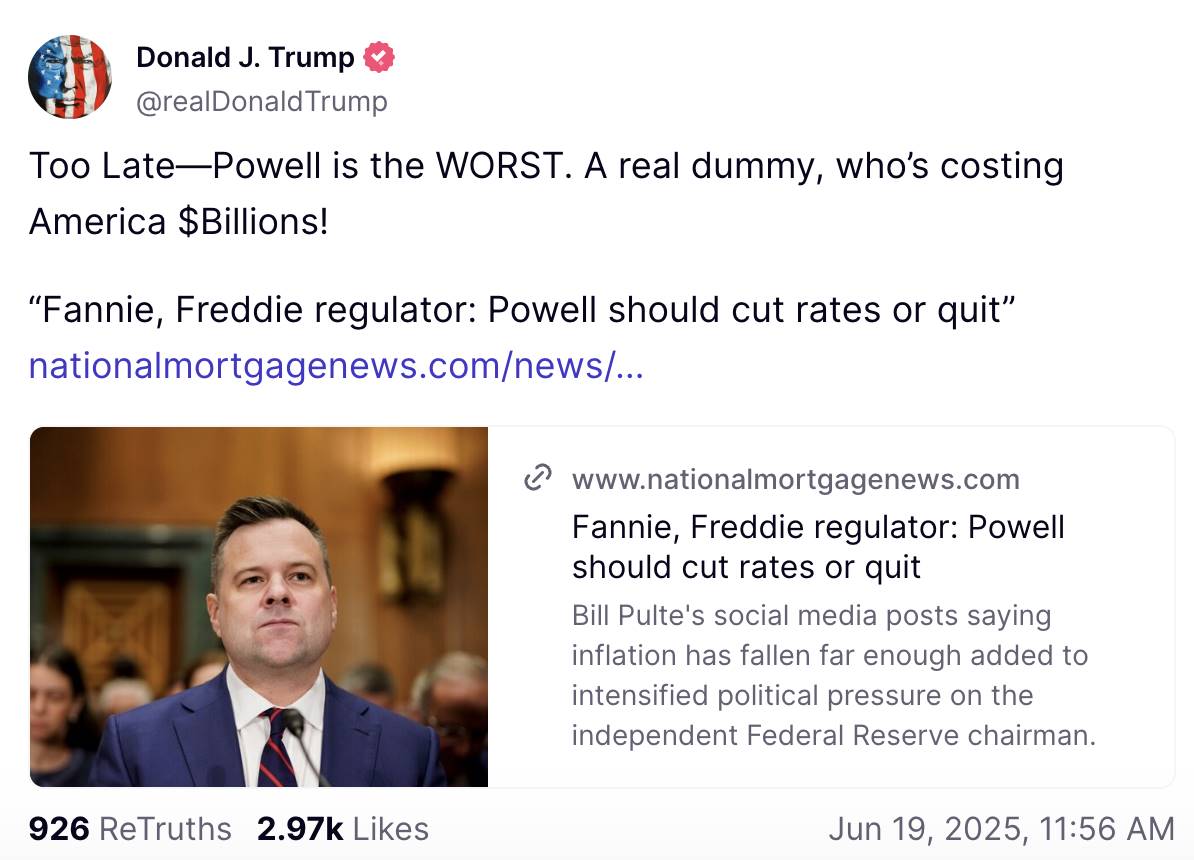Click the Jun 19, 2025 timestamp
Viewport: 1194px width, 860px height.
(1001, 829)
